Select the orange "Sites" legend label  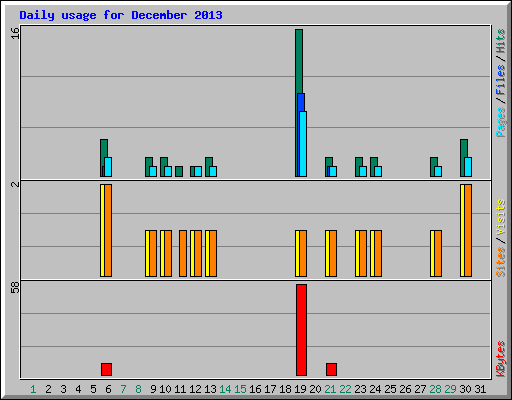[500, 262]
